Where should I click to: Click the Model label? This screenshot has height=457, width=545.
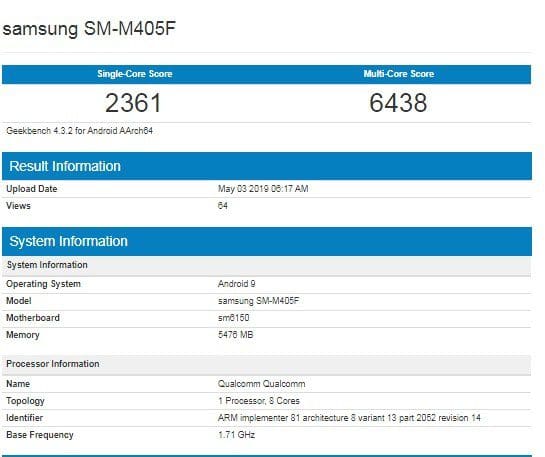coord(19,301)
